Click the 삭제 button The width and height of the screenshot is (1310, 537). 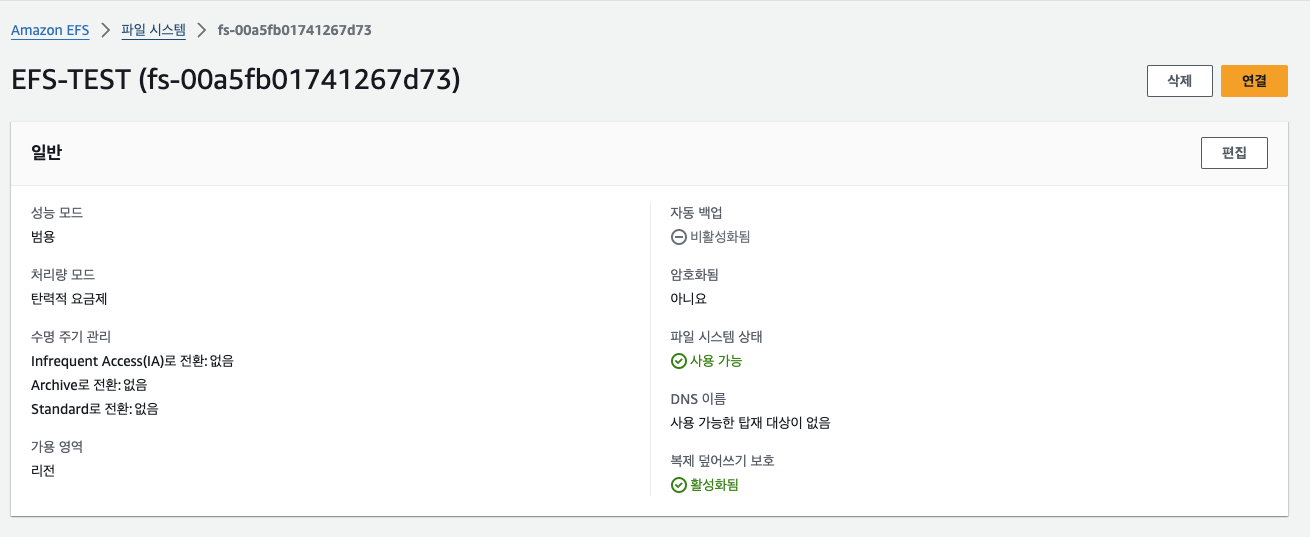pos(1180,81)
